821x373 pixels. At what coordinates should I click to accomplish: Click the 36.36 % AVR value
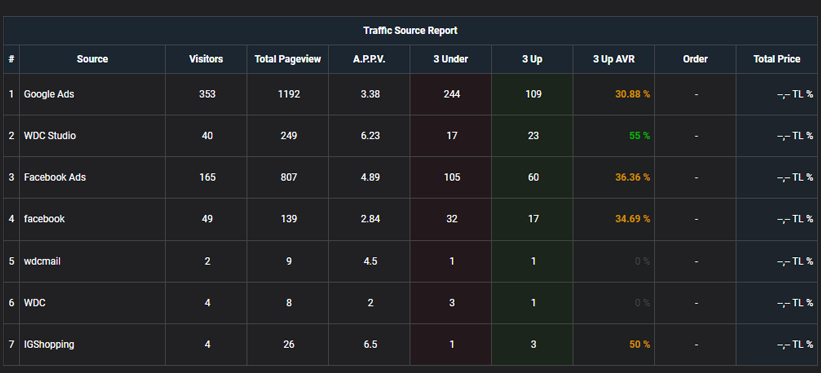pos(633,178)
